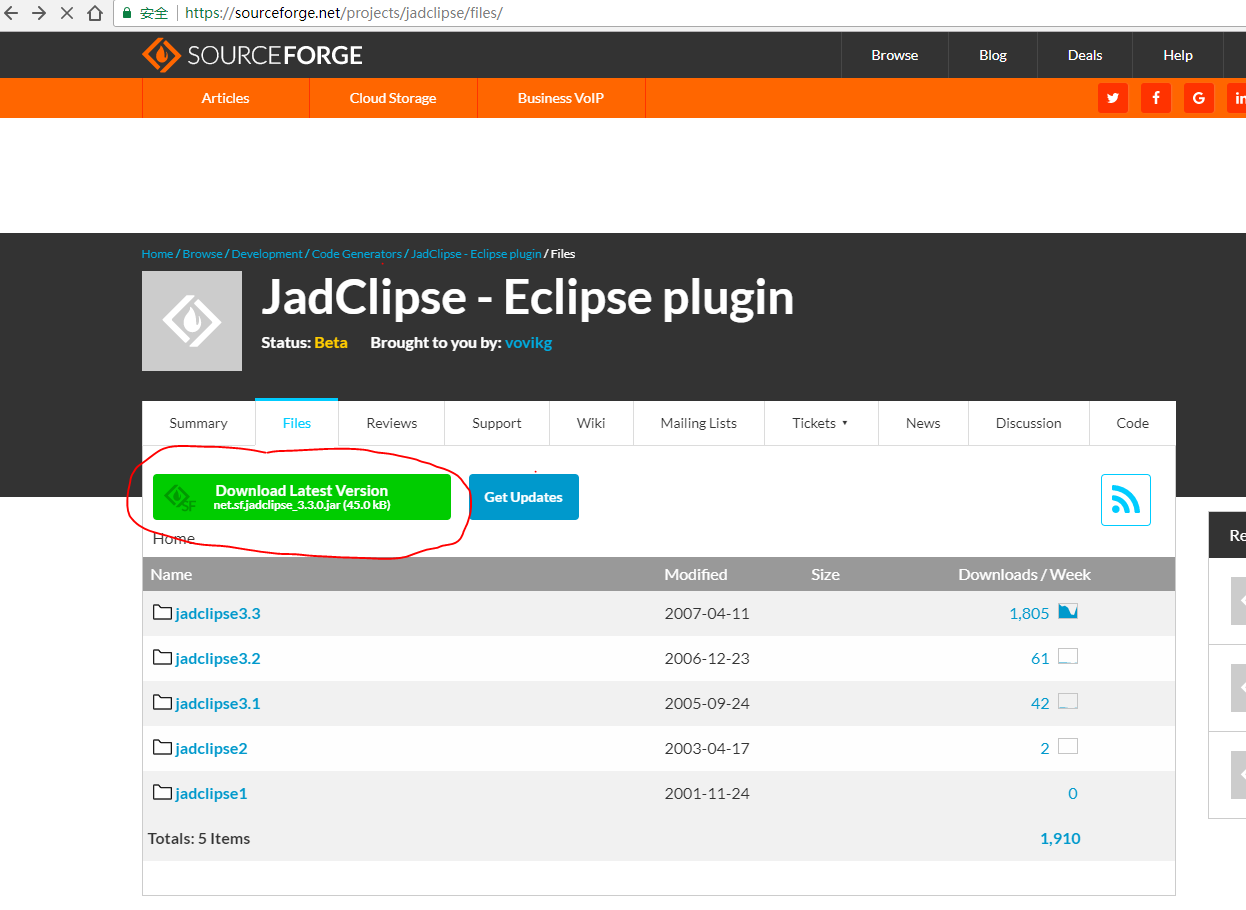Open the Browse menu in top bar
1246x910 pixels.
(894, 55)
